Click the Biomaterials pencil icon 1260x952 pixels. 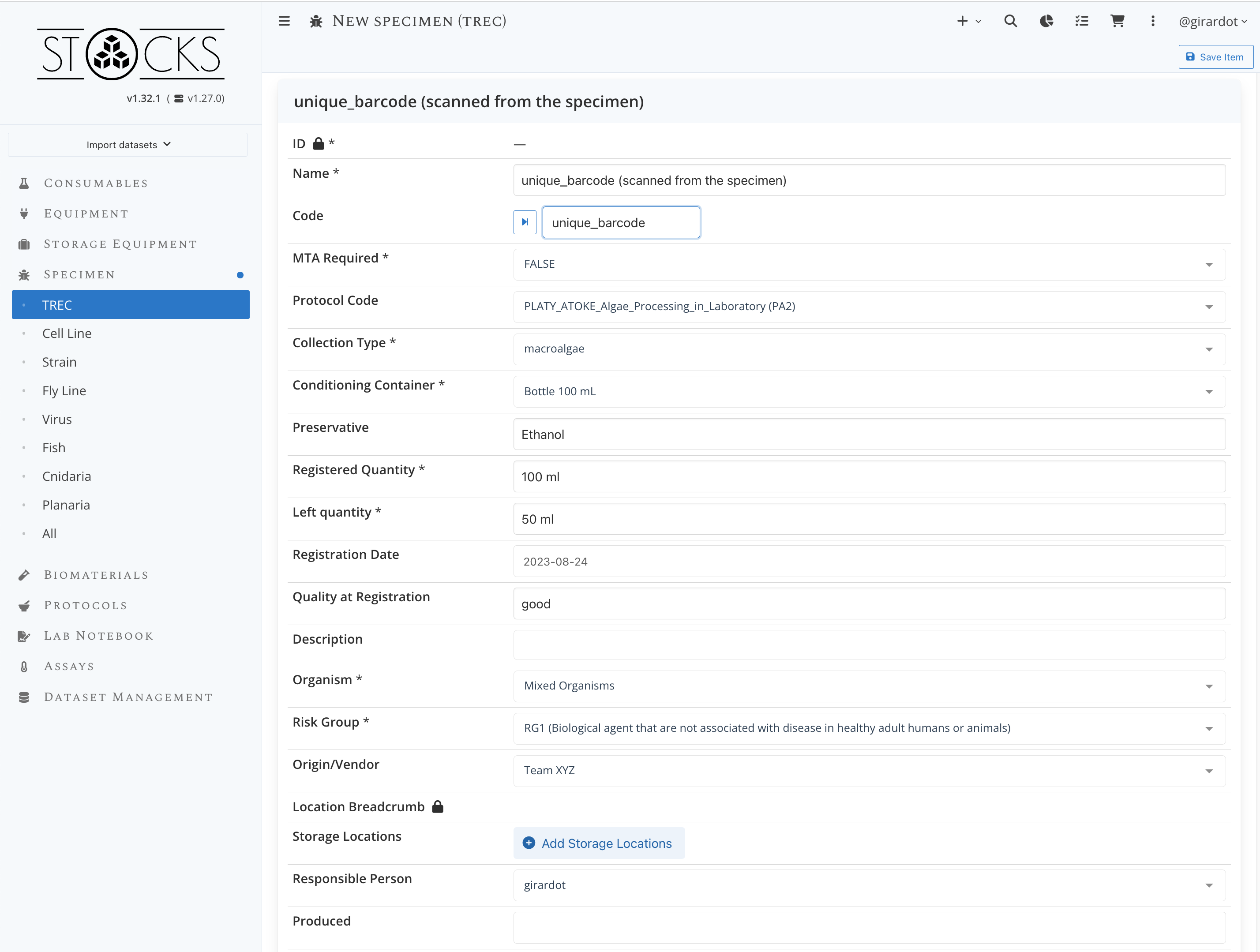pyautogui.click(x=24, y=575)
